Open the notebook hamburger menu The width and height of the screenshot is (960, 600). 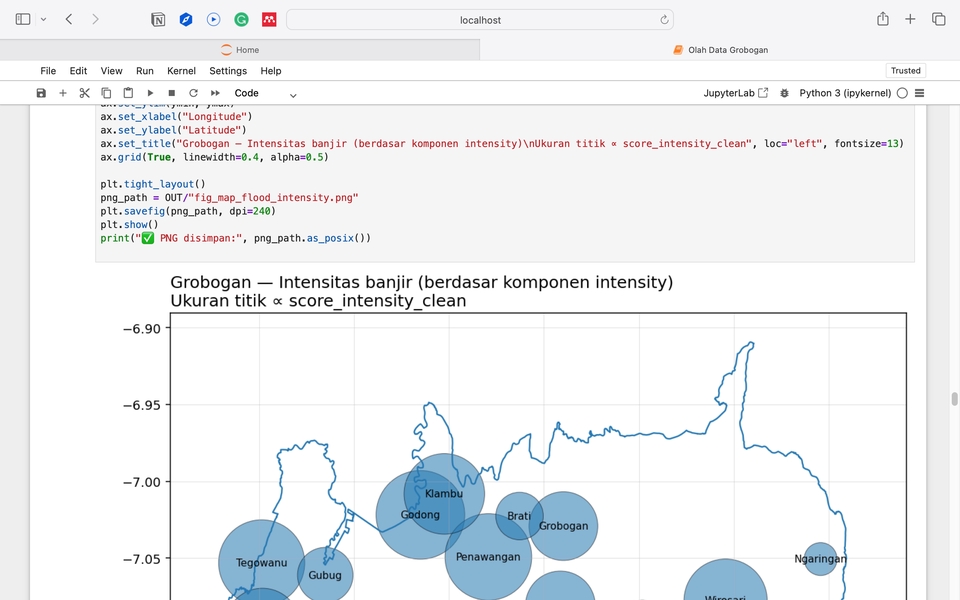pyautogui.click(x=920, y=93)
